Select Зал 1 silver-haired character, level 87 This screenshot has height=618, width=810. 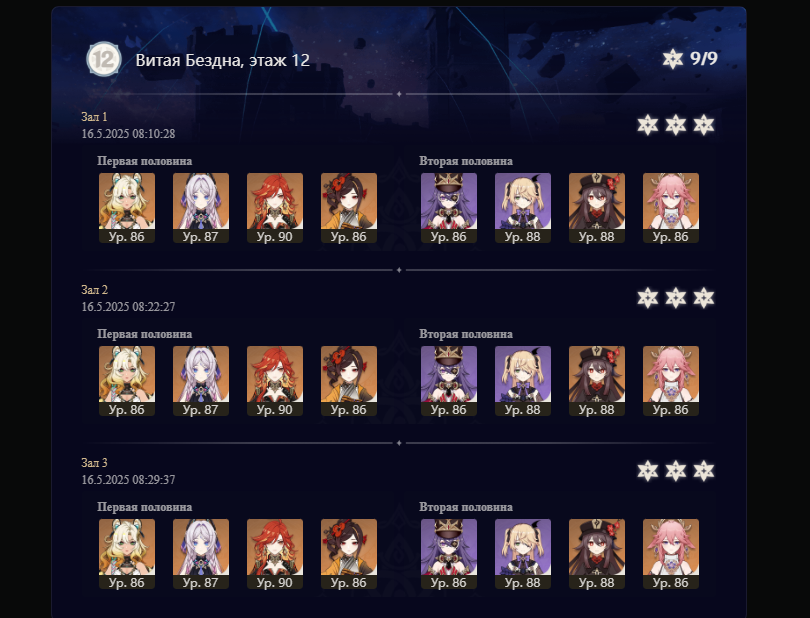200,208
